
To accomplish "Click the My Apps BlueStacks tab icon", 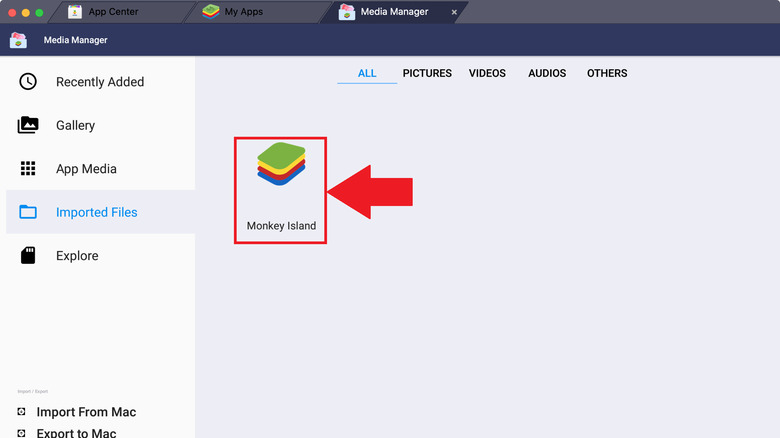I will point(211,11).
